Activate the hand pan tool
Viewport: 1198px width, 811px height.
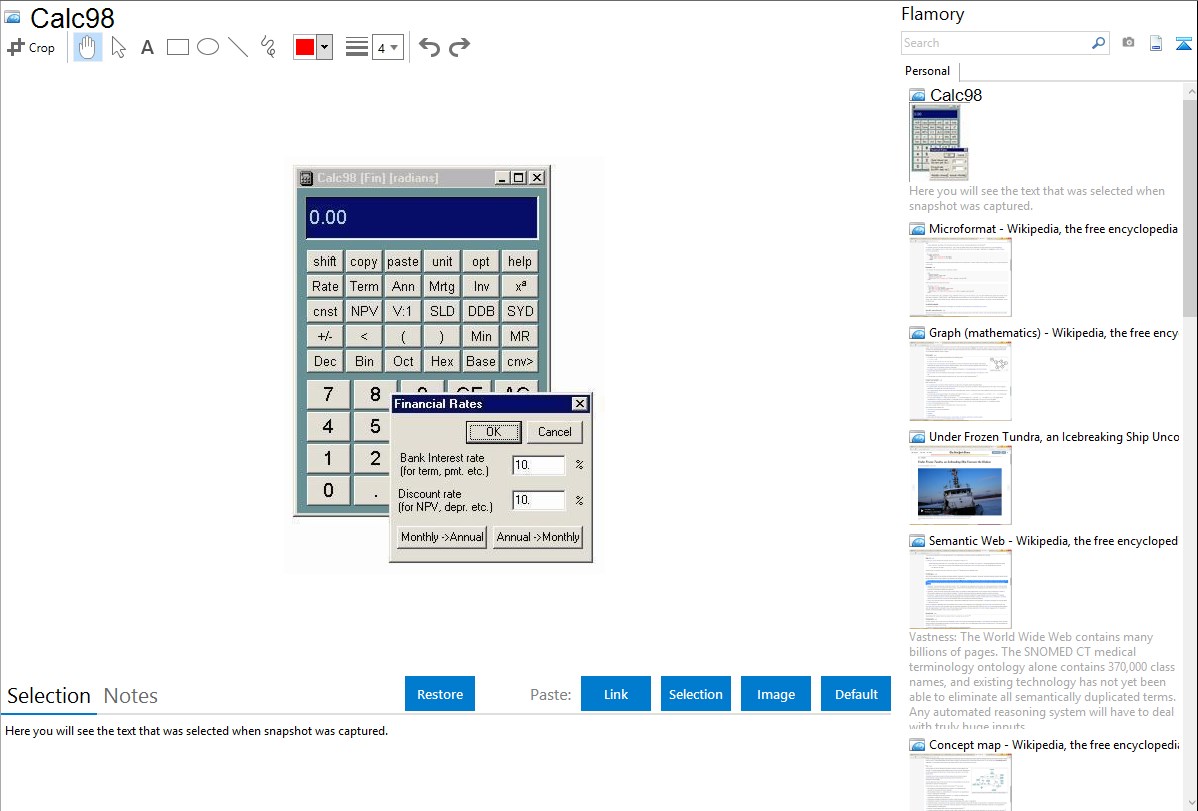click(88, 47)
